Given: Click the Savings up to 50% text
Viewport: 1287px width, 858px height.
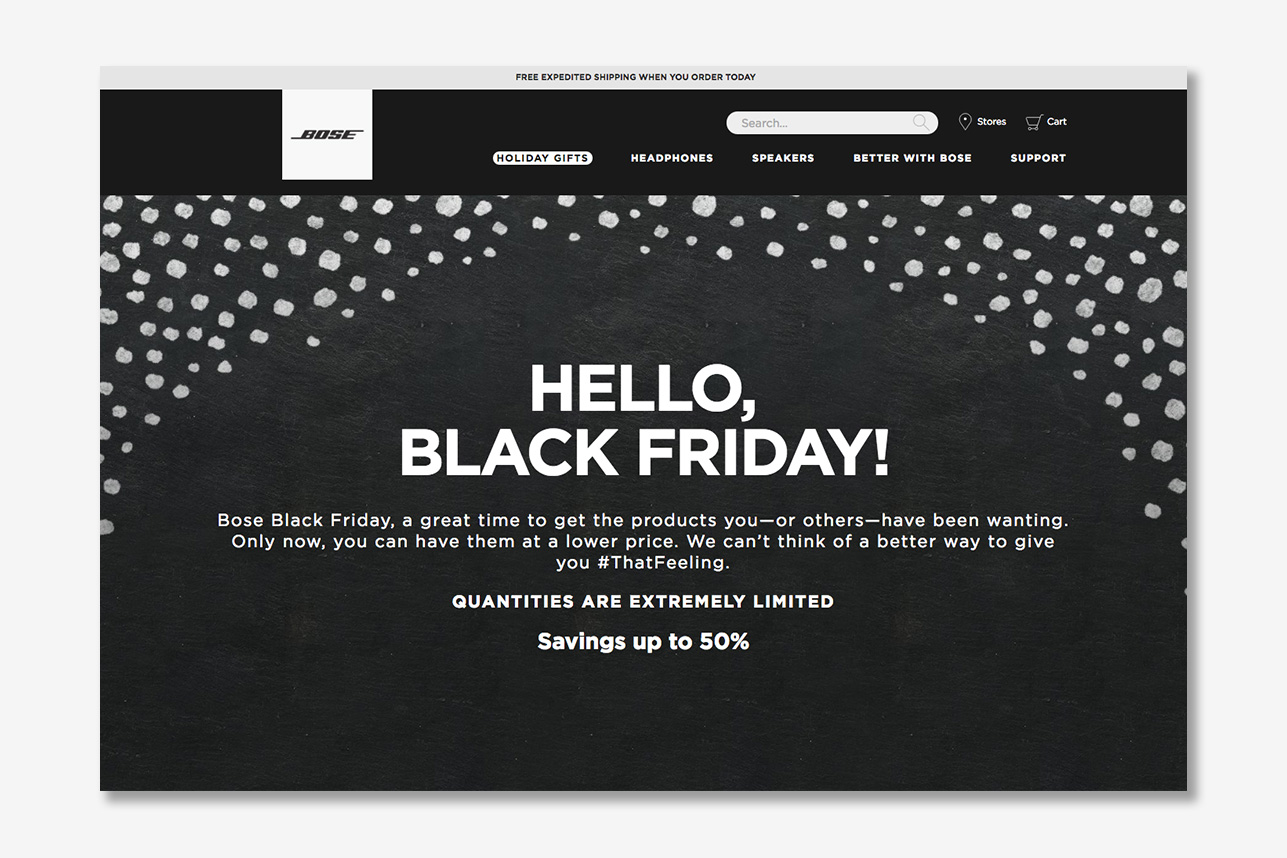Looking at the screenshot, I should tap(643, 642).
